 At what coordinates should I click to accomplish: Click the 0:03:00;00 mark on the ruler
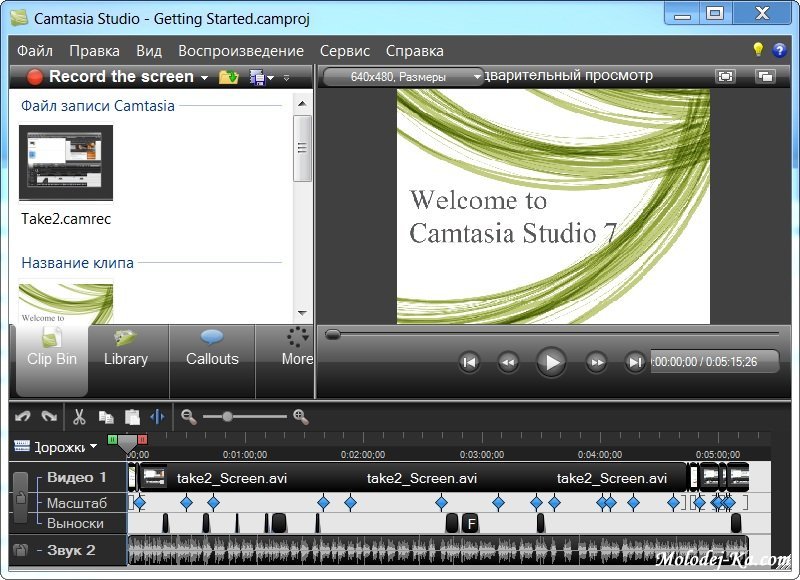[482, 454]
